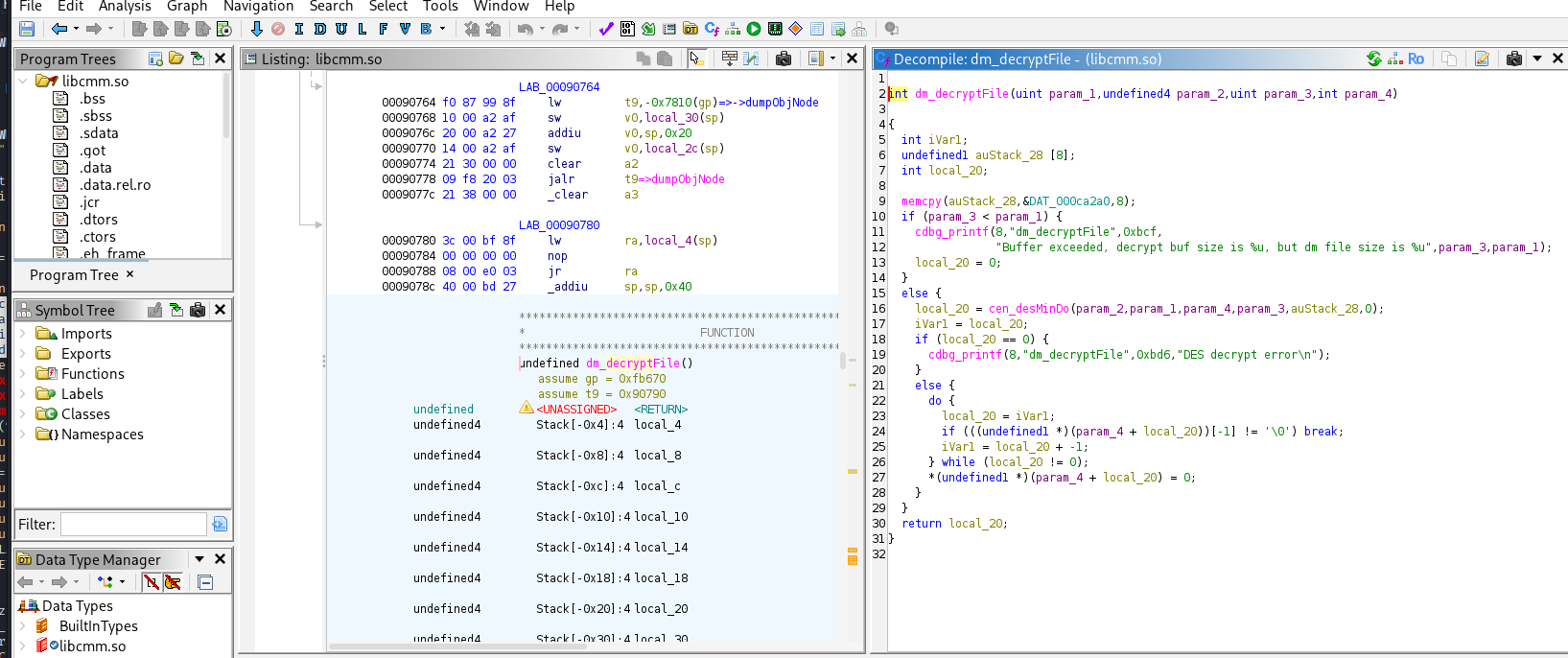The image size is (1568, 658).
Task: Open the Data Type Manager dropdown menu arrow
Action: coord(199,559)
